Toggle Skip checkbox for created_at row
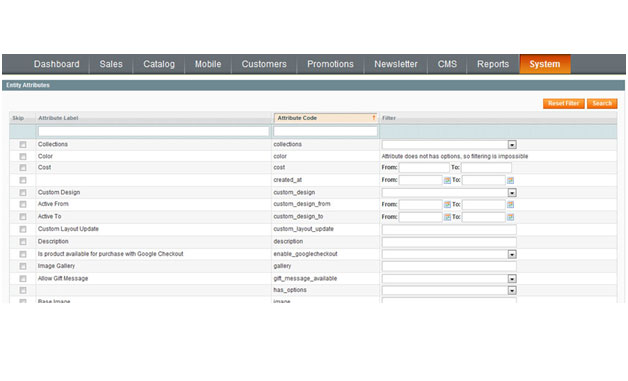This screenshot has width=628, height=381. [23, 180]
